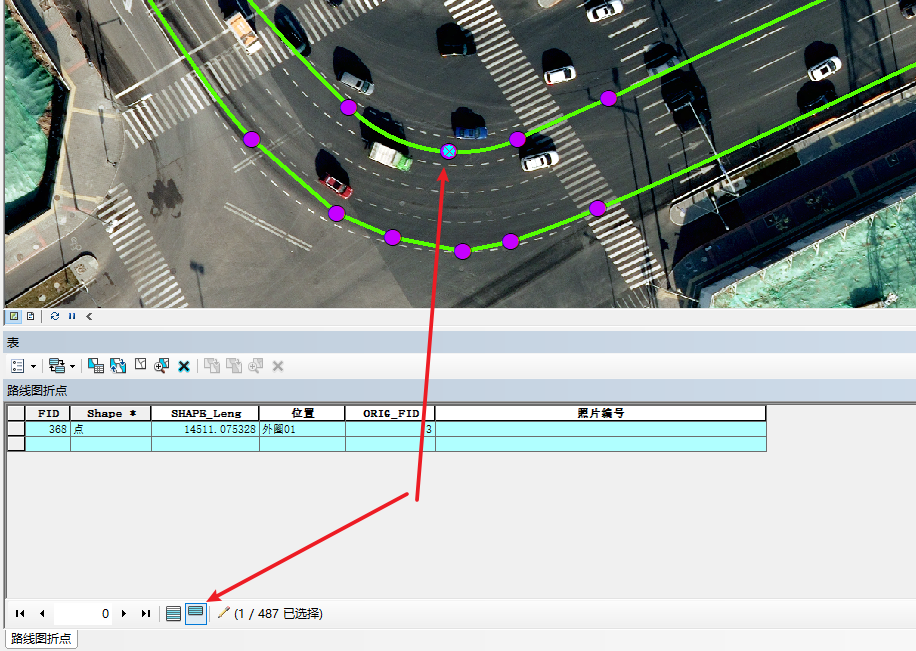The height and width of the screenshot is (651, 916).
Task: Select the 位置 column header
Action: point(303,413)
